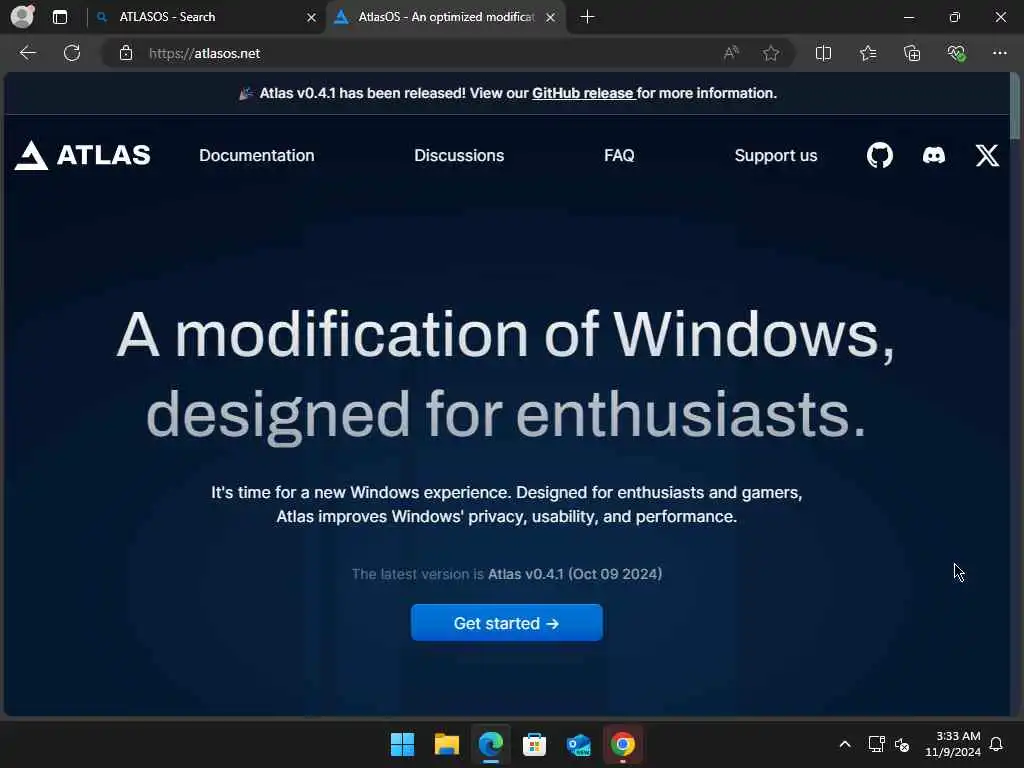The width and height of the screenshot is (1024, 768).
Task: Add this page to favorites star
Action: pos(771,53)
